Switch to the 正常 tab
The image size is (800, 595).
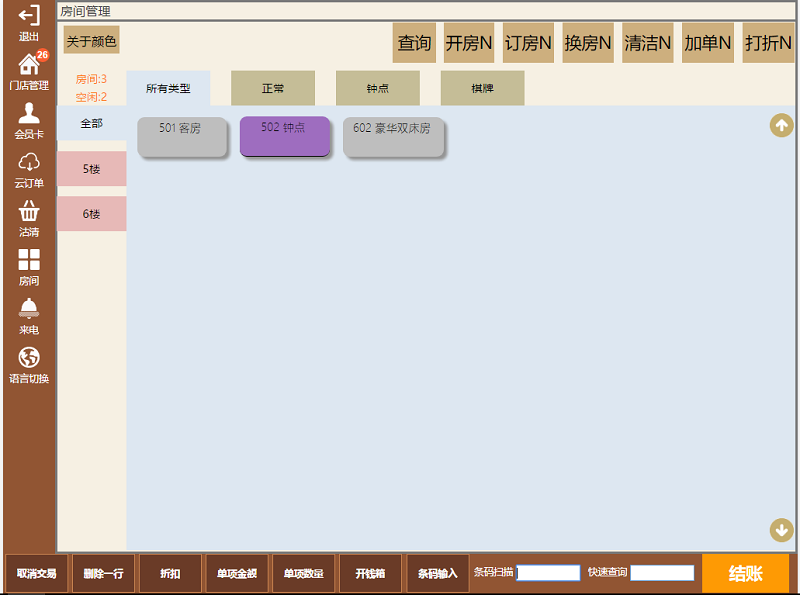click(273, 88)
